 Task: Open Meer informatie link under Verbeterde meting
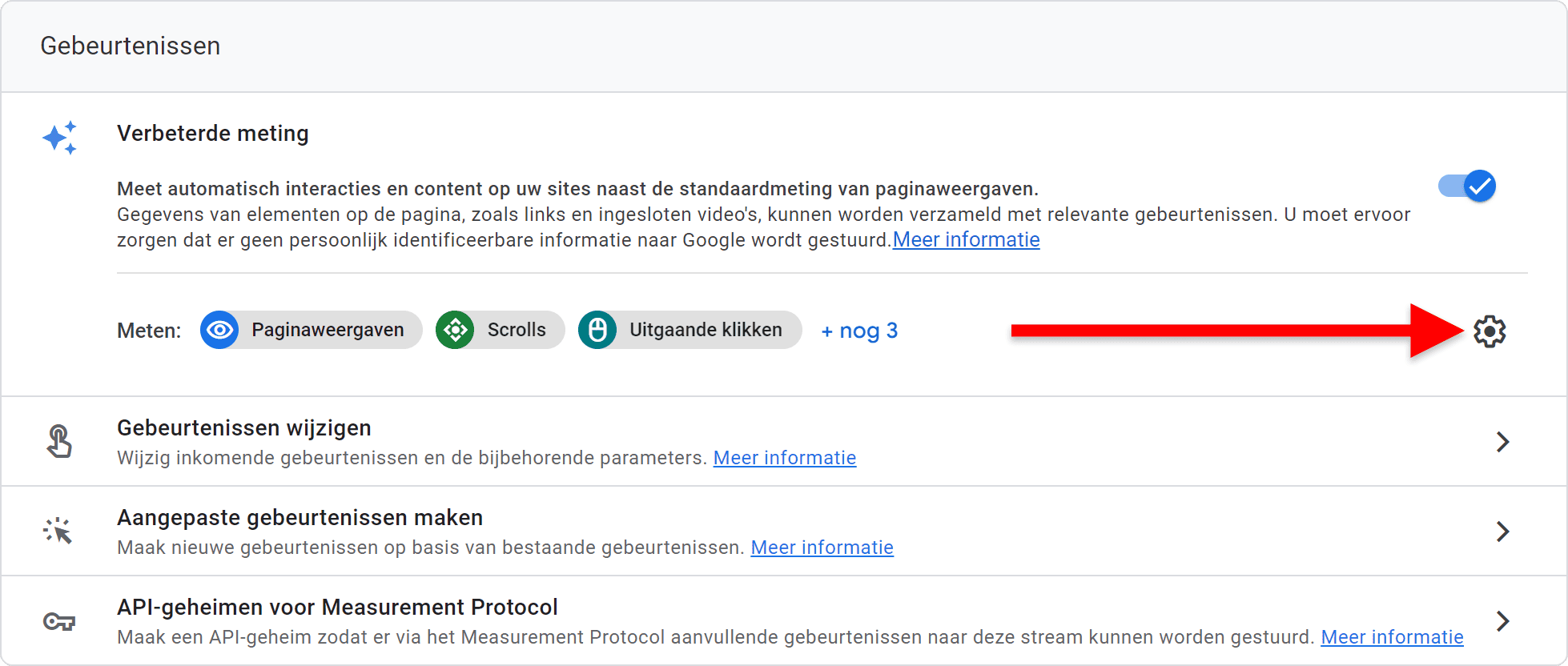(x=966, y=240)
